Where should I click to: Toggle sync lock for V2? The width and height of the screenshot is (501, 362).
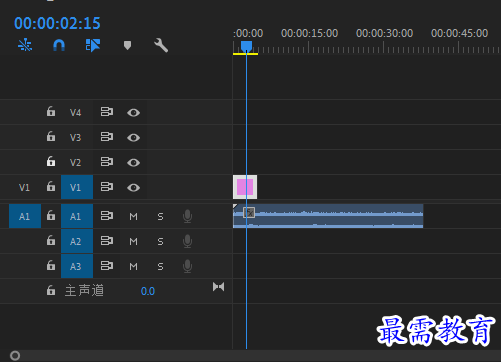[107, 162]
